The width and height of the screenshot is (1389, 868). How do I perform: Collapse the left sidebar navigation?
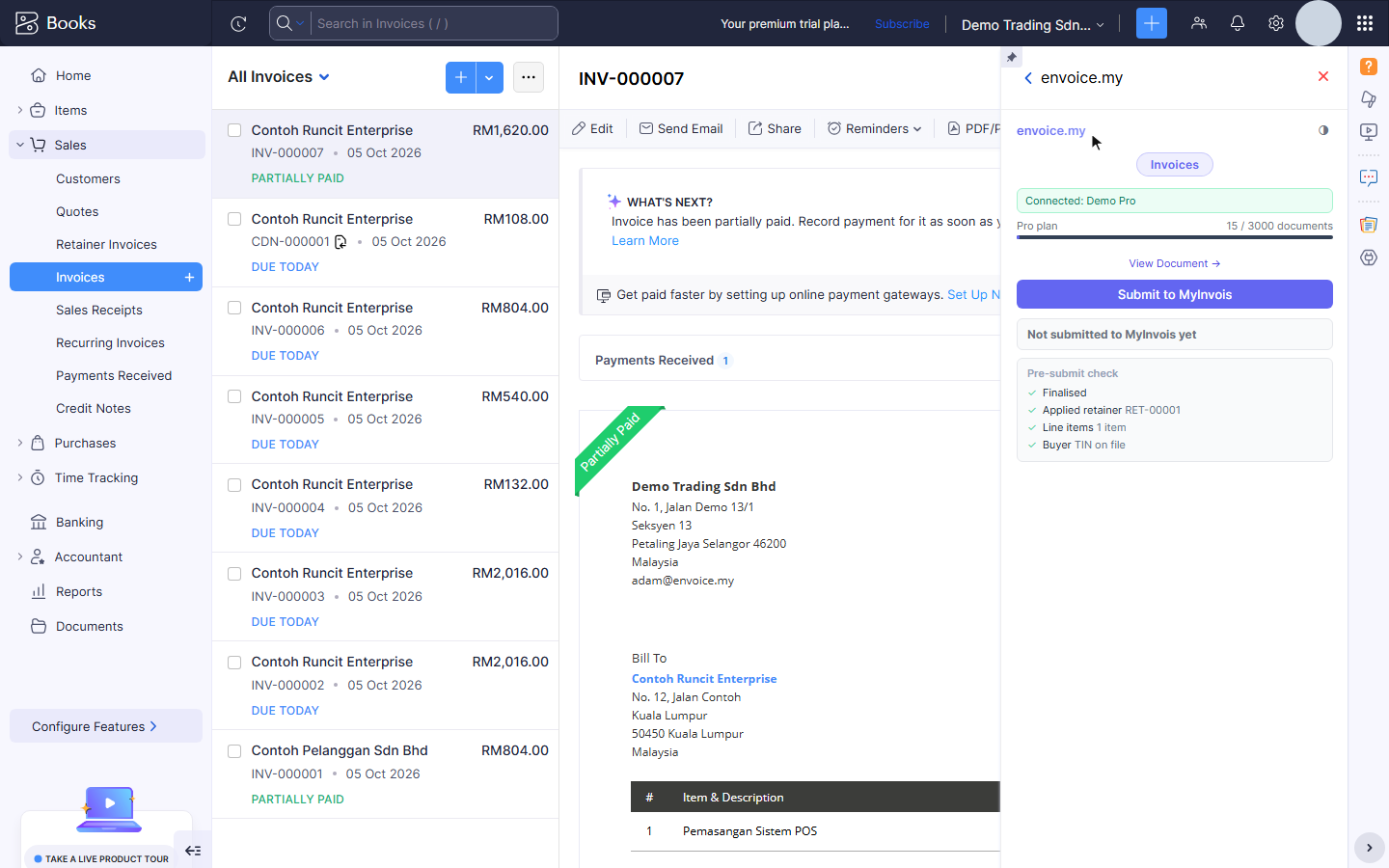click(193, 851)
